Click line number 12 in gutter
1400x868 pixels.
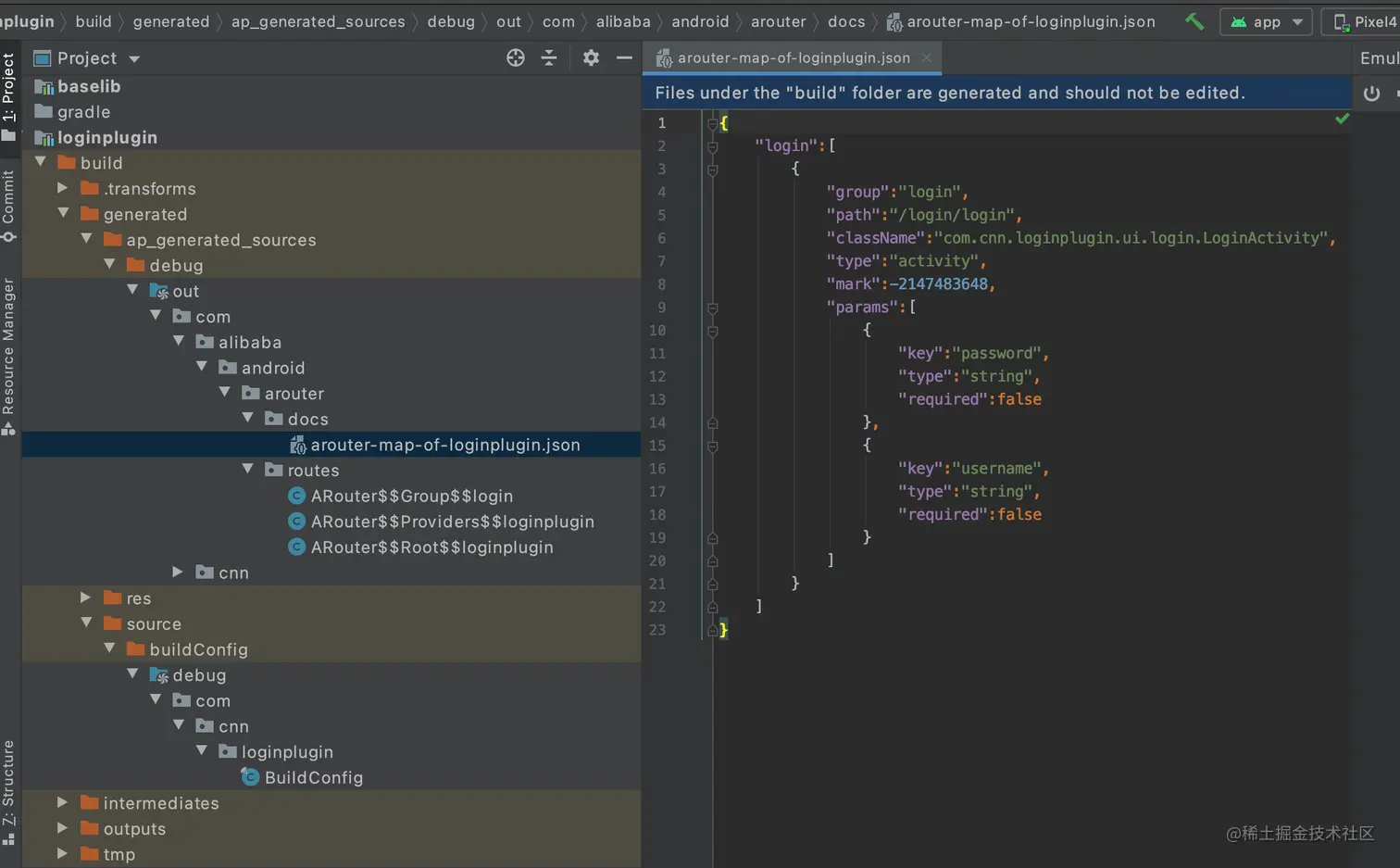[656, 376]
